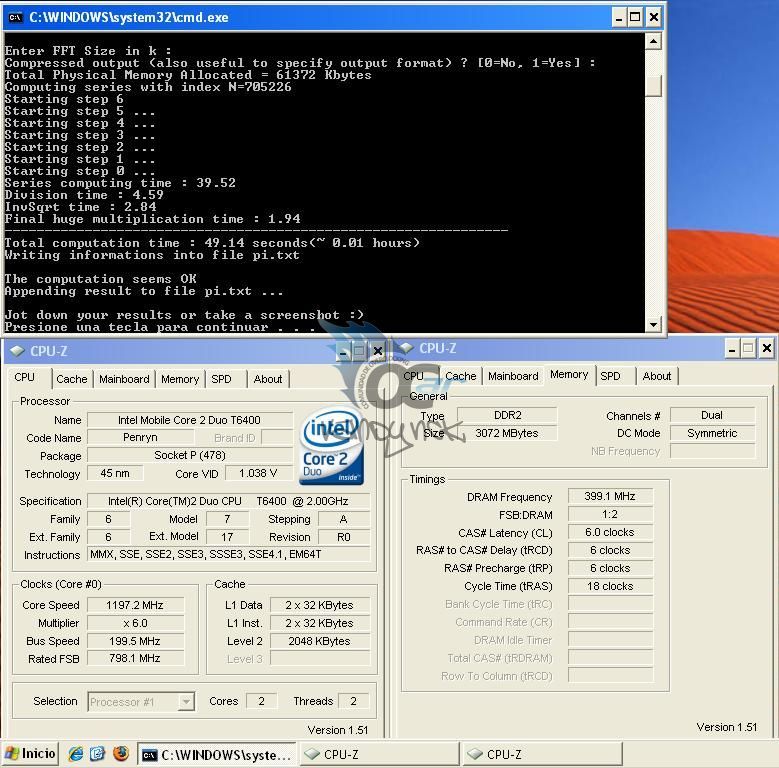This screenshot has height=768, width=779.
Task: Open the Cache tab in right CPU-Z
Action: click(461, 376)
